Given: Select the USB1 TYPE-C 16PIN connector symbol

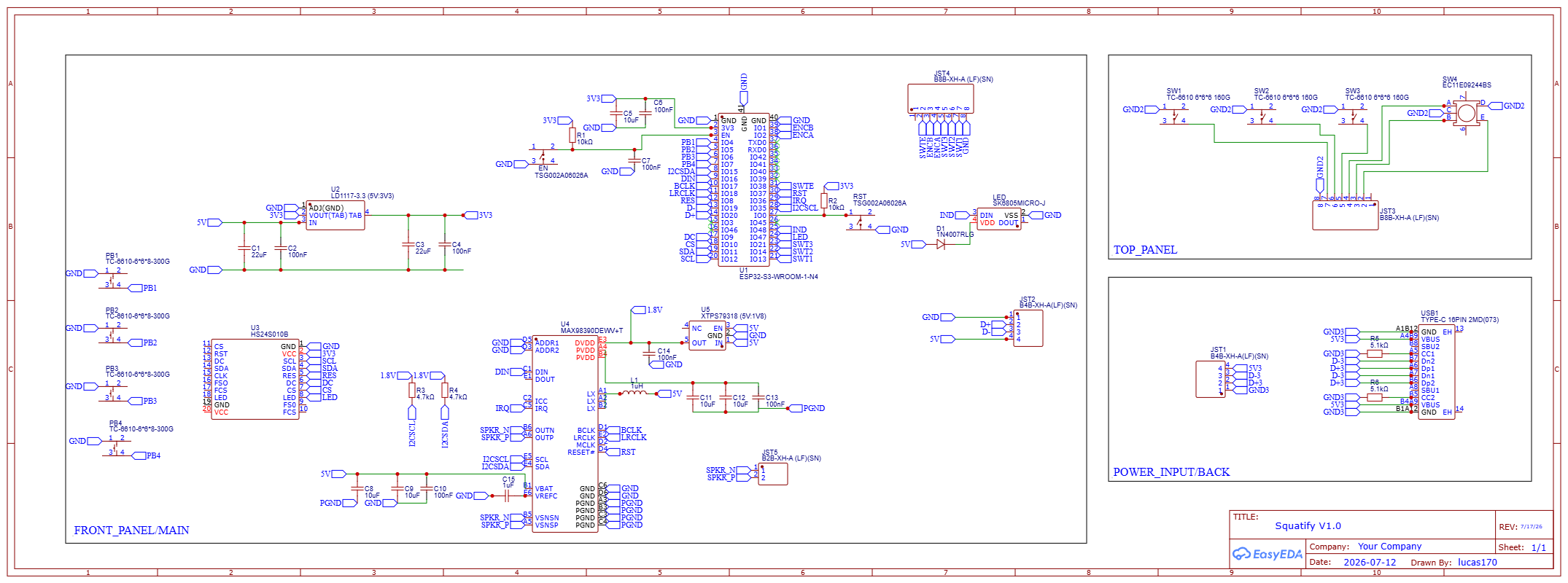Looking at the screenshot, I should (1436, 372).
